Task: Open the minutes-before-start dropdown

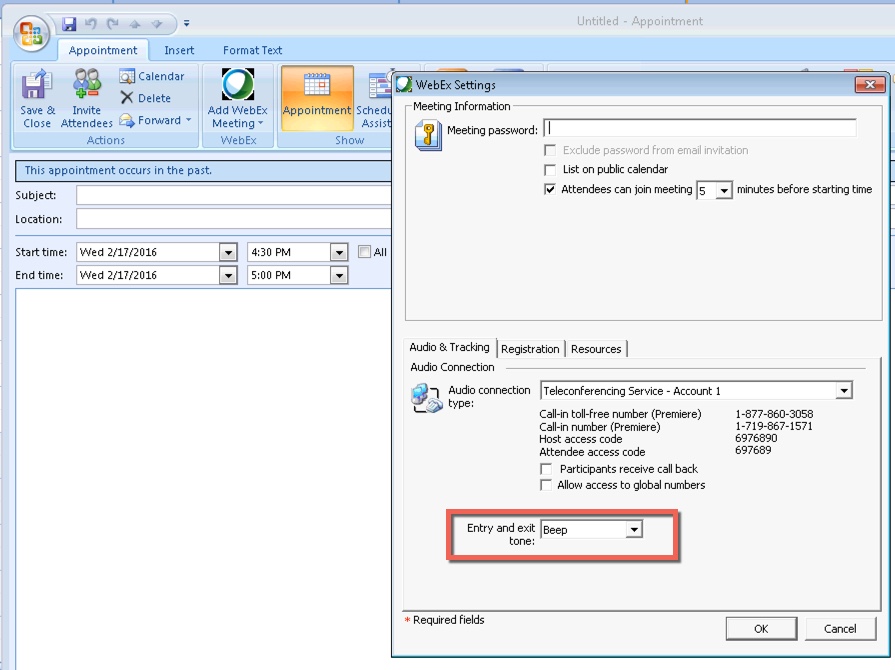Action: tap(724, 190)
